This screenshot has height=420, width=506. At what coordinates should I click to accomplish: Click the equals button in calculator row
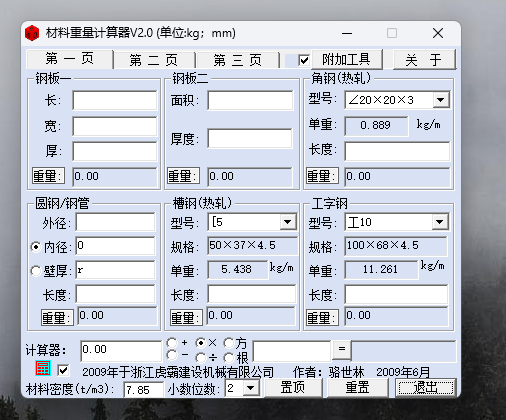pos(342,349)
